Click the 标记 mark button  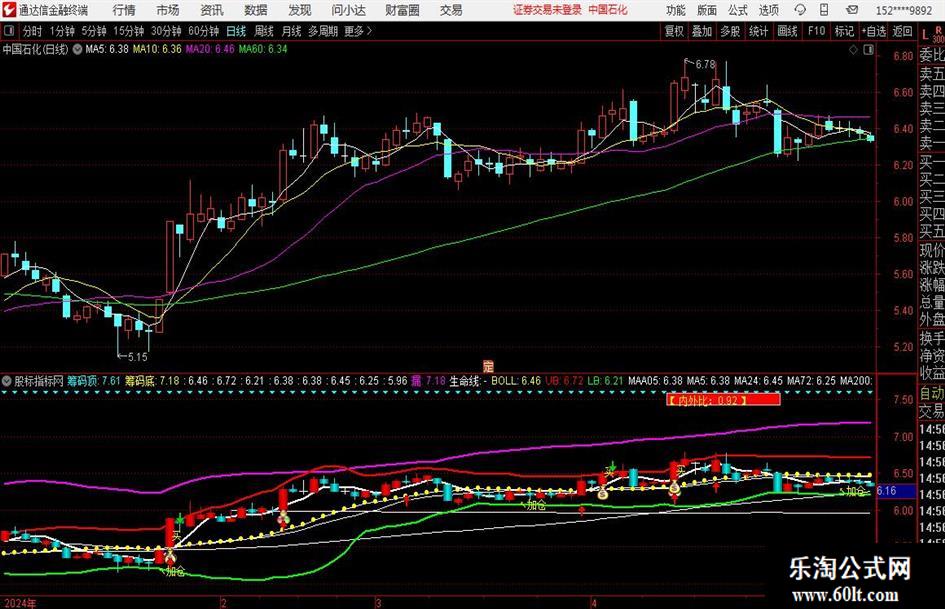(x=844, y=31)
